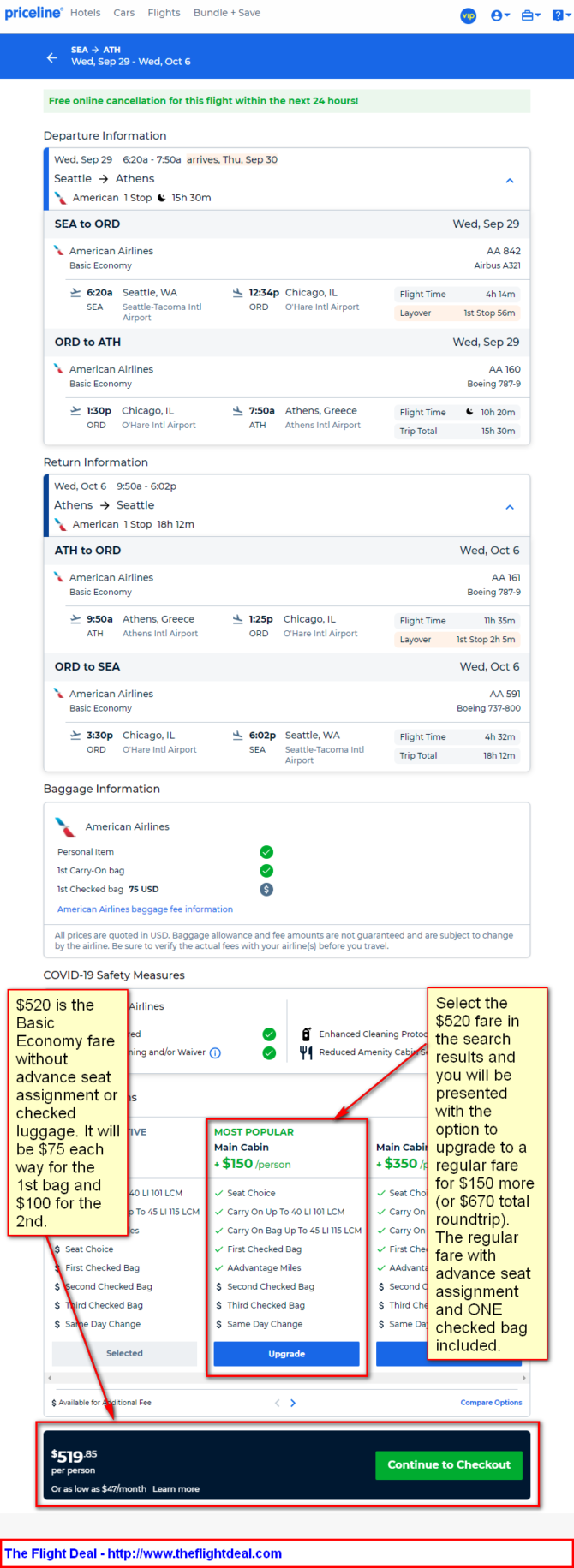This screenshot has width=574, height=1568.
Task: Open the My Trips briefcase menu
Action: pyautogui.click(x=531, y=15)
